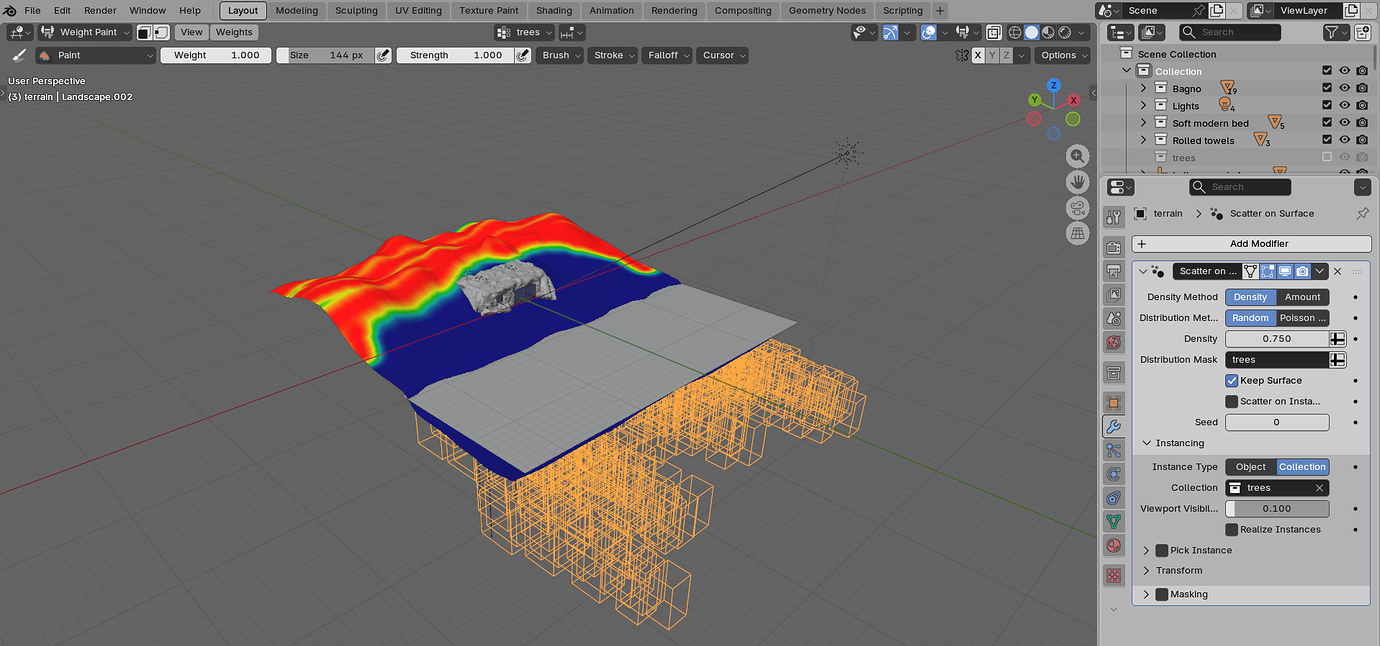
Task: Expand the Transform panel
Action: click(x=1147, y=571)
